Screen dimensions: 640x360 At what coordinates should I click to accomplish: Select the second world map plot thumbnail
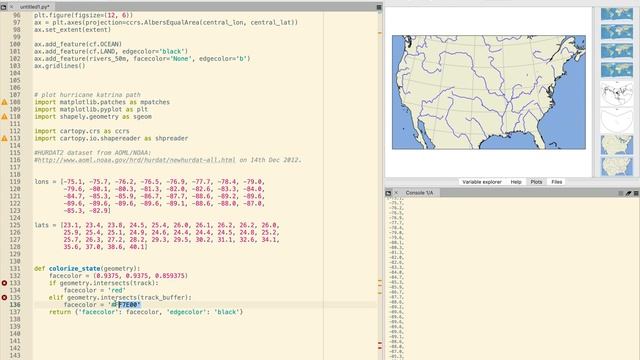click(x=617, y=32)
